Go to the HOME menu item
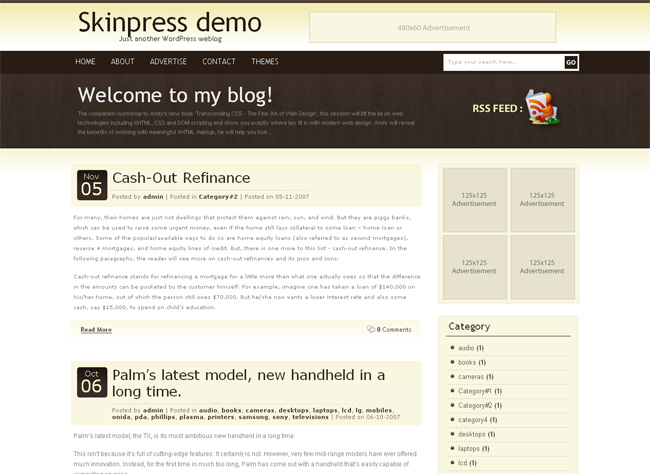 pyautogui.click(x=85, y=61)
